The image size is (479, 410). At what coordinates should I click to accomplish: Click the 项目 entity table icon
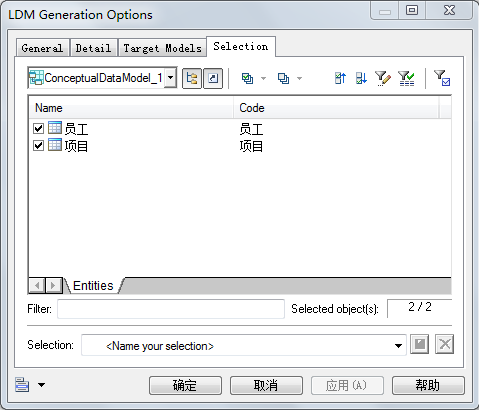click(x=55, y=145)
